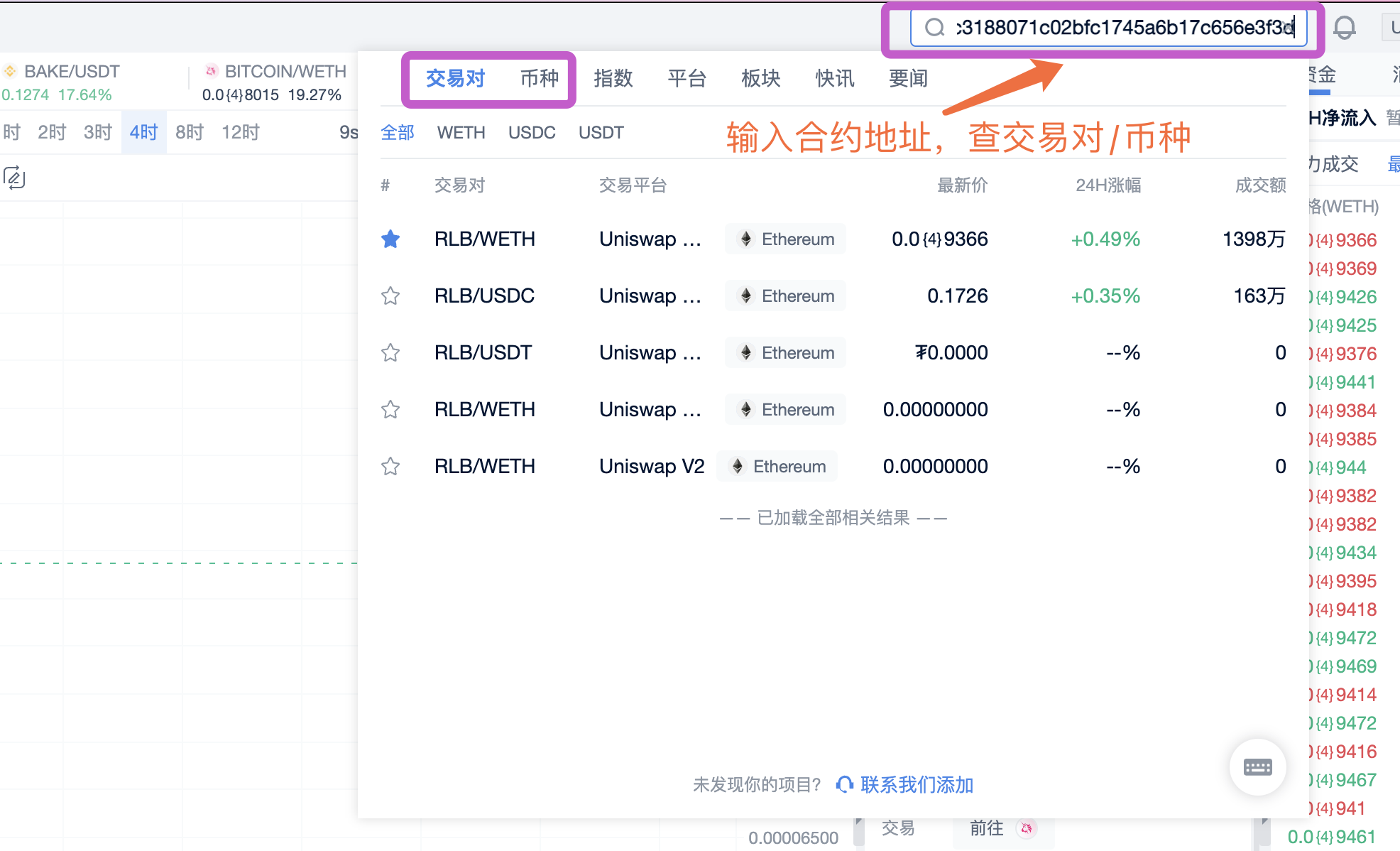The image size is (1400, 851).
Task: Unfavorite the starred RLB/WETH first row
Action: 390,239
